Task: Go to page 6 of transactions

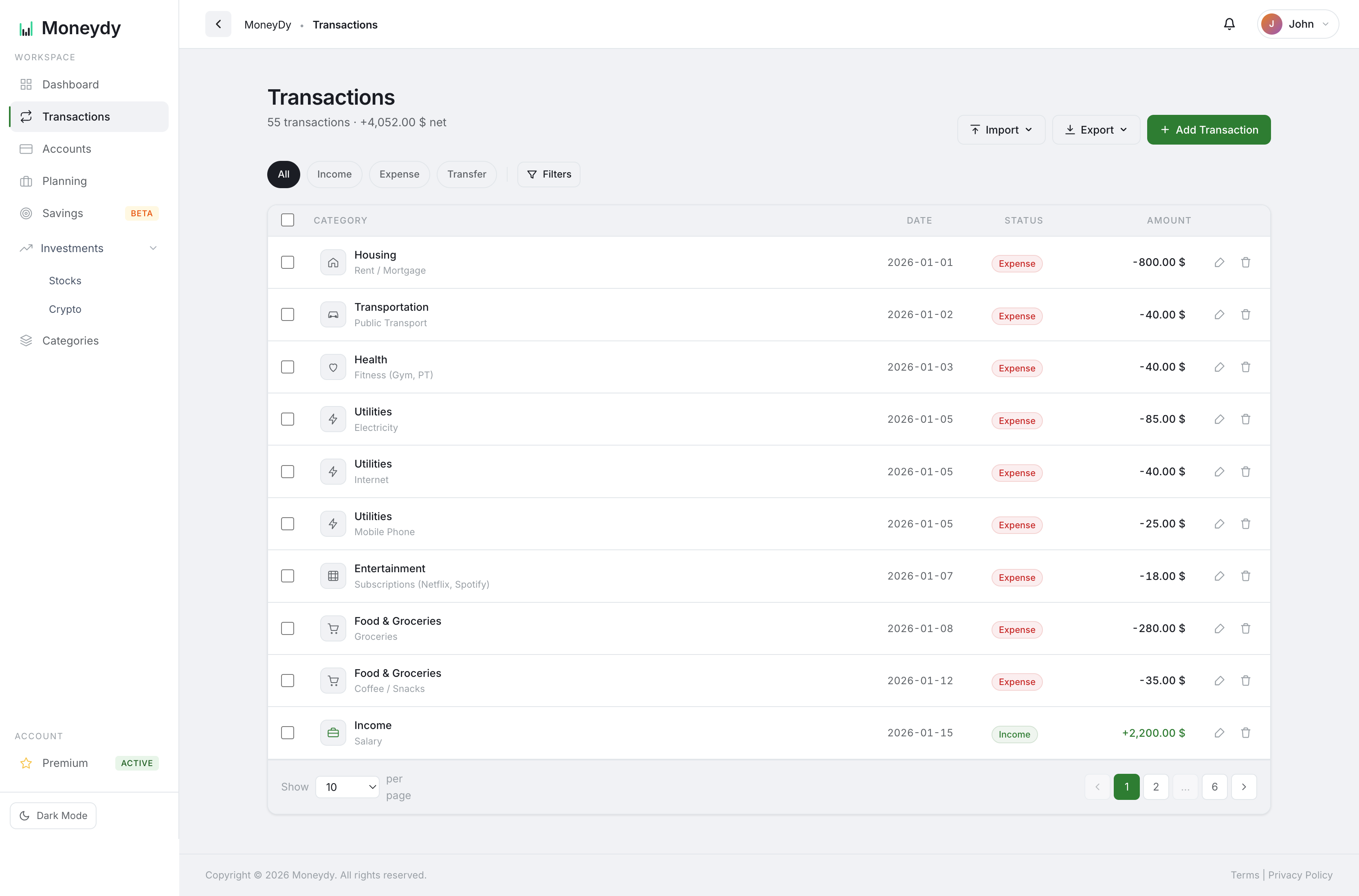Action: click(x=1214, y=787)
